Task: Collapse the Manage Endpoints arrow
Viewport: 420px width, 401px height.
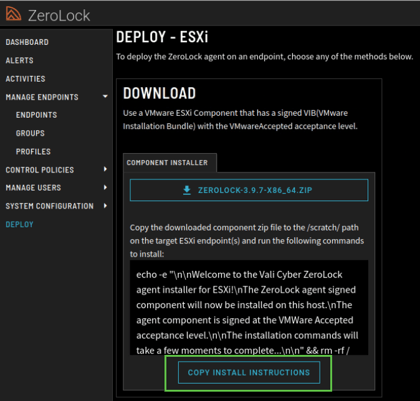Action: (105, 97)
